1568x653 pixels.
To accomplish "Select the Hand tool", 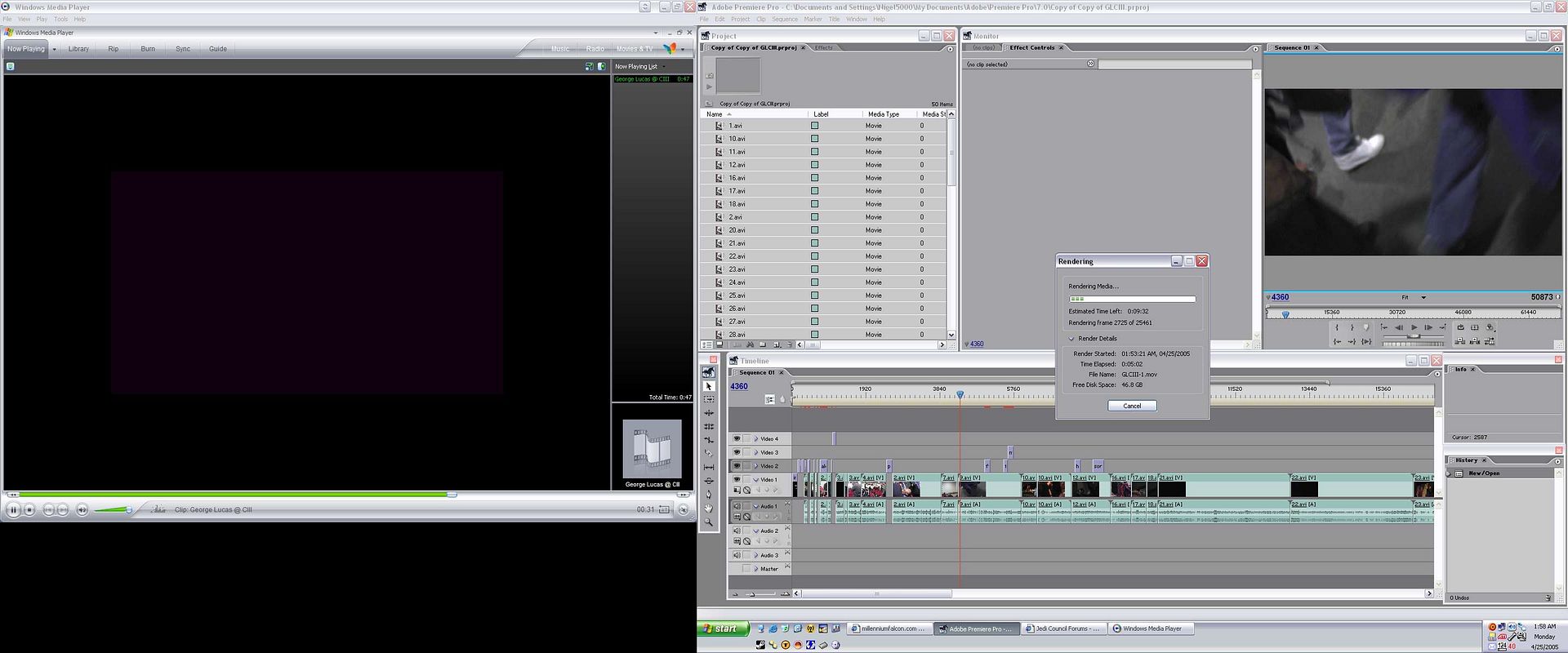I will pyautogui.click(x=709, y=508).
